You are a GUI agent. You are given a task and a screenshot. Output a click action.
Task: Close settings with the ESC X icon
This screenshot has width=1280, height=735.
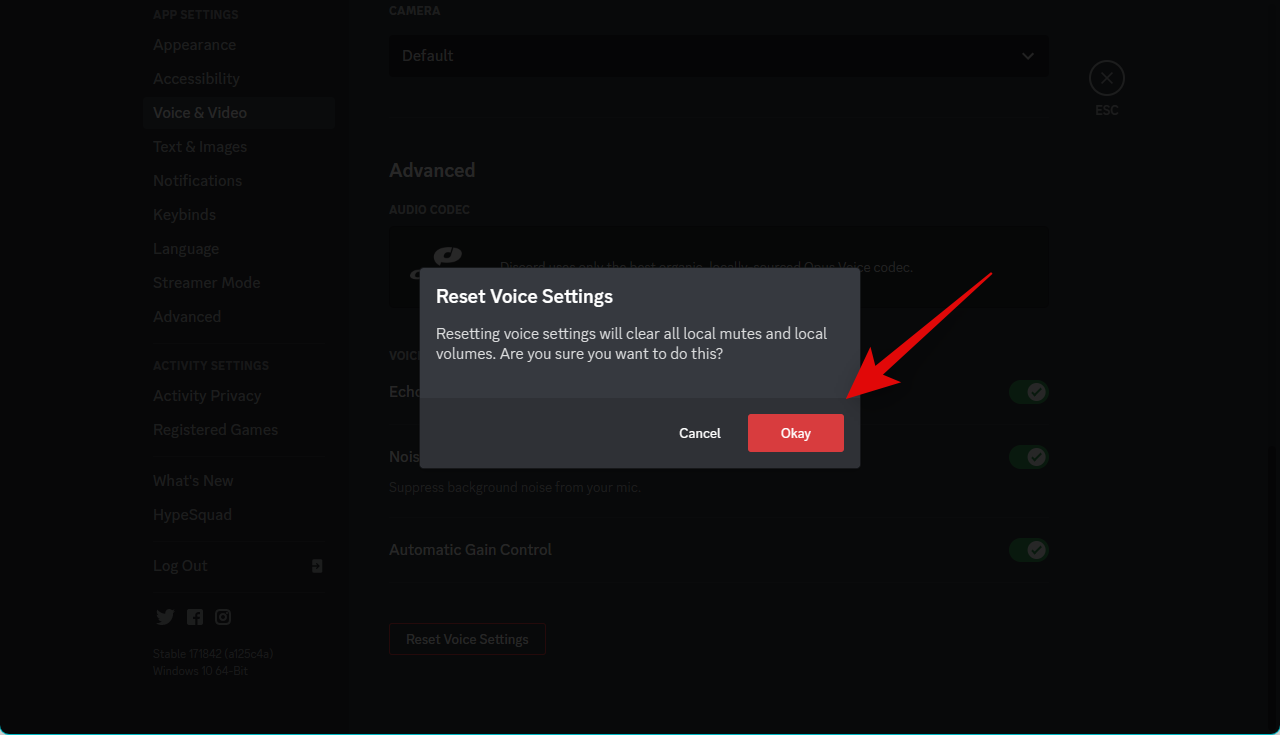tap(1106, 78)
